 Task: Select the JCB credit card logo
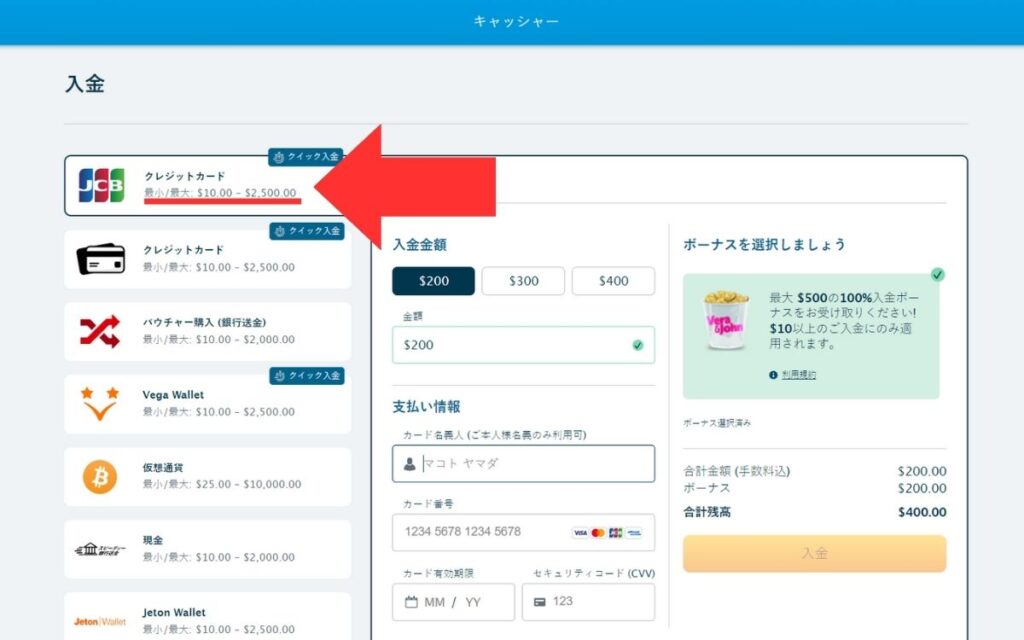pyautogui.click(x=101, y=185)
